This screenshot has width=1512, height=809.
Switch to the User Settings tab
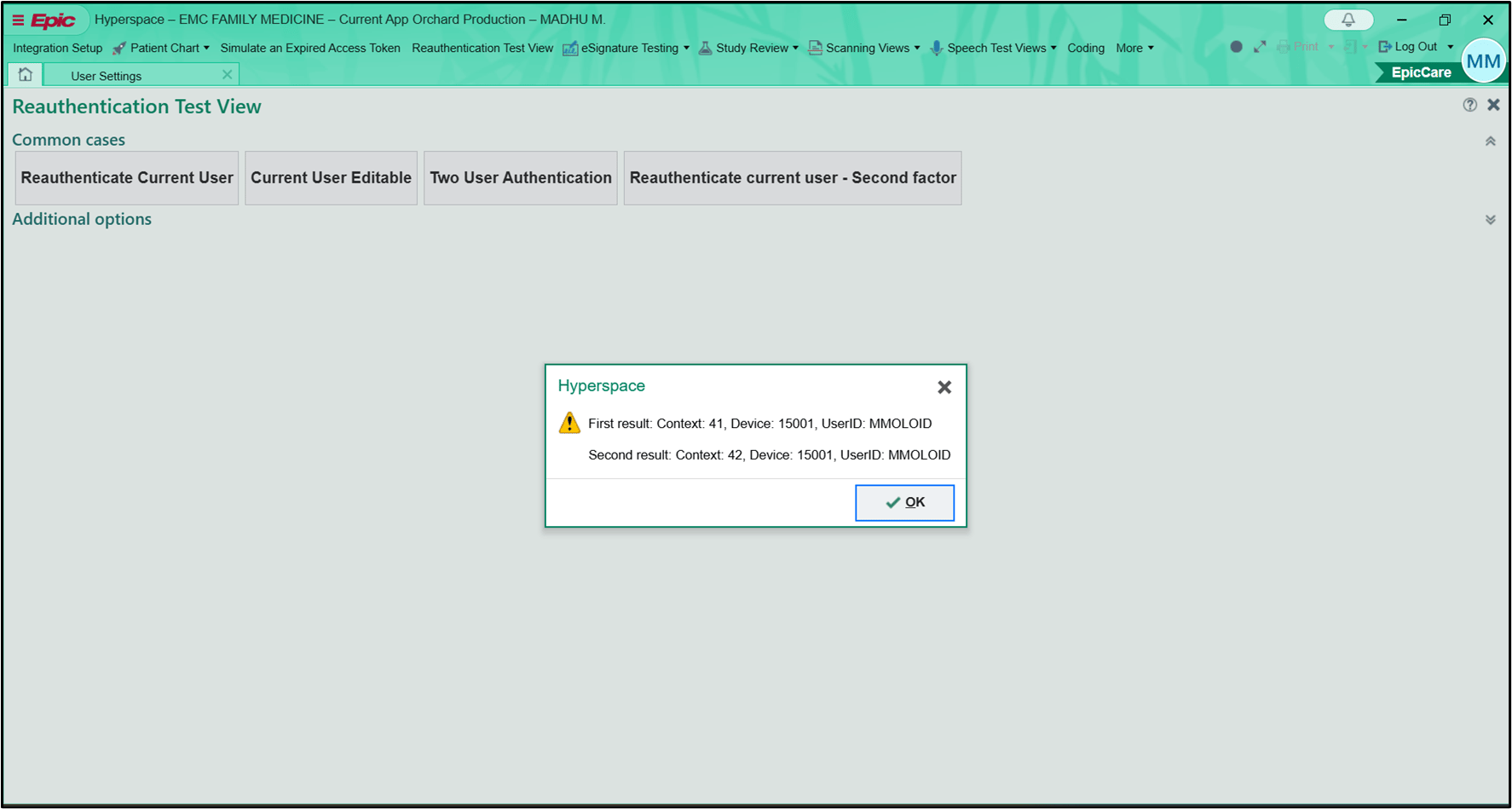(x=141, y=75)
